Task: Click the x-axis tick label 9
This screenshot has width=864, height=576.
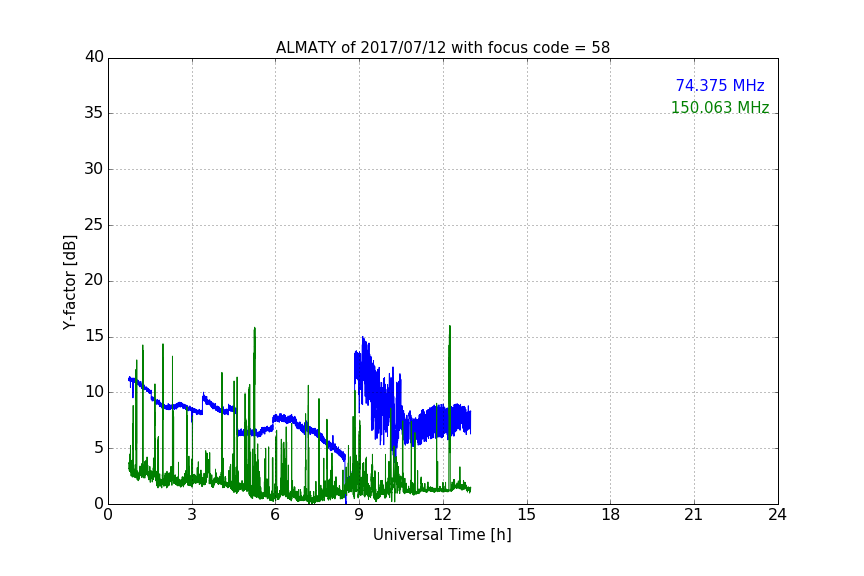Action: point(359,515)
